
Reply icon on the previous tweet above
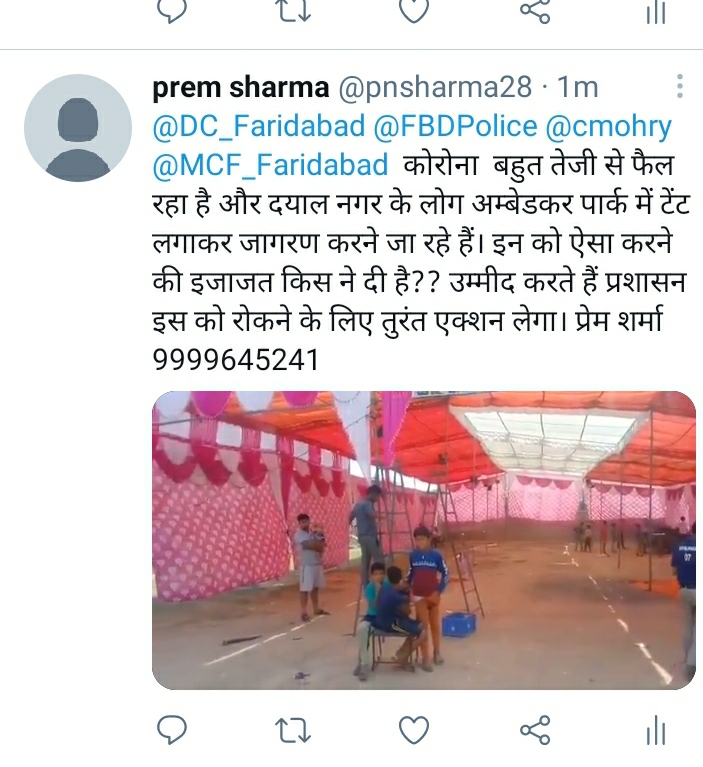coord(172,11)
